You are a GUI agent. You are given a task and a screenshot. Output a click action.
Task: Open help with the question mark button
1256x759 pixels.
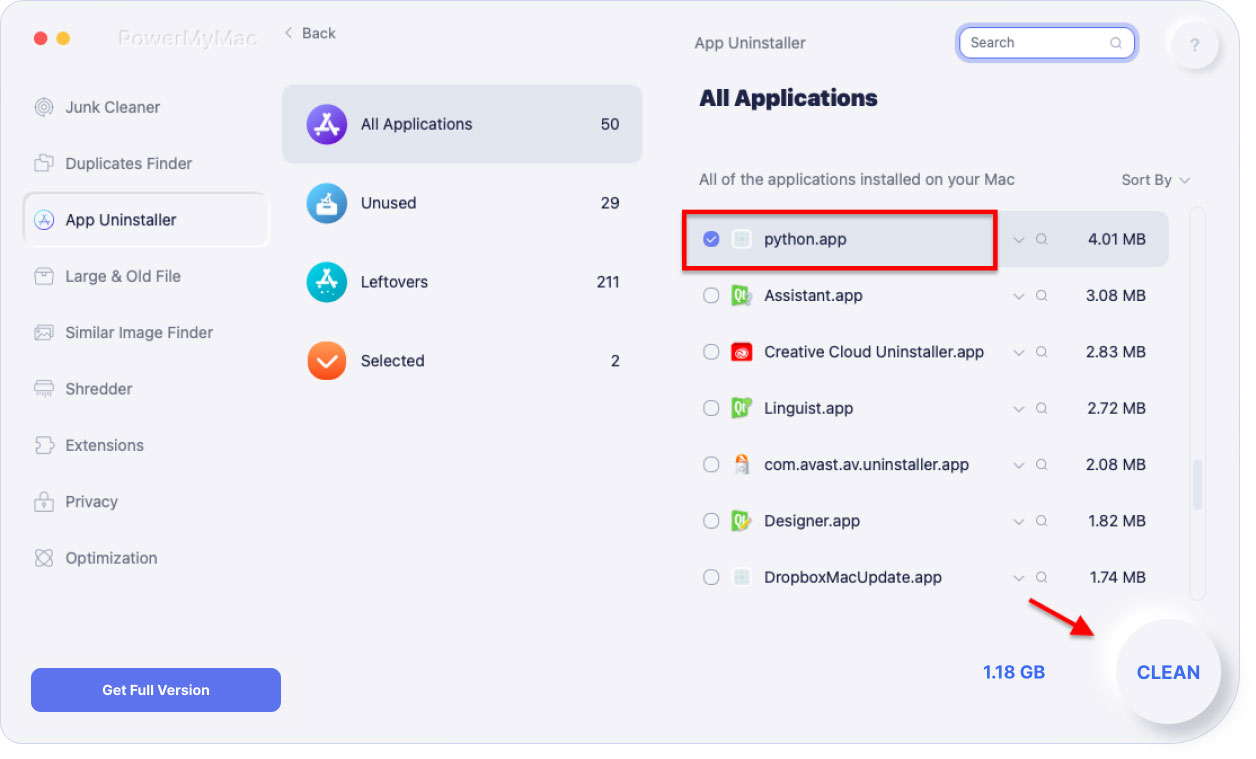[1195, 45]
